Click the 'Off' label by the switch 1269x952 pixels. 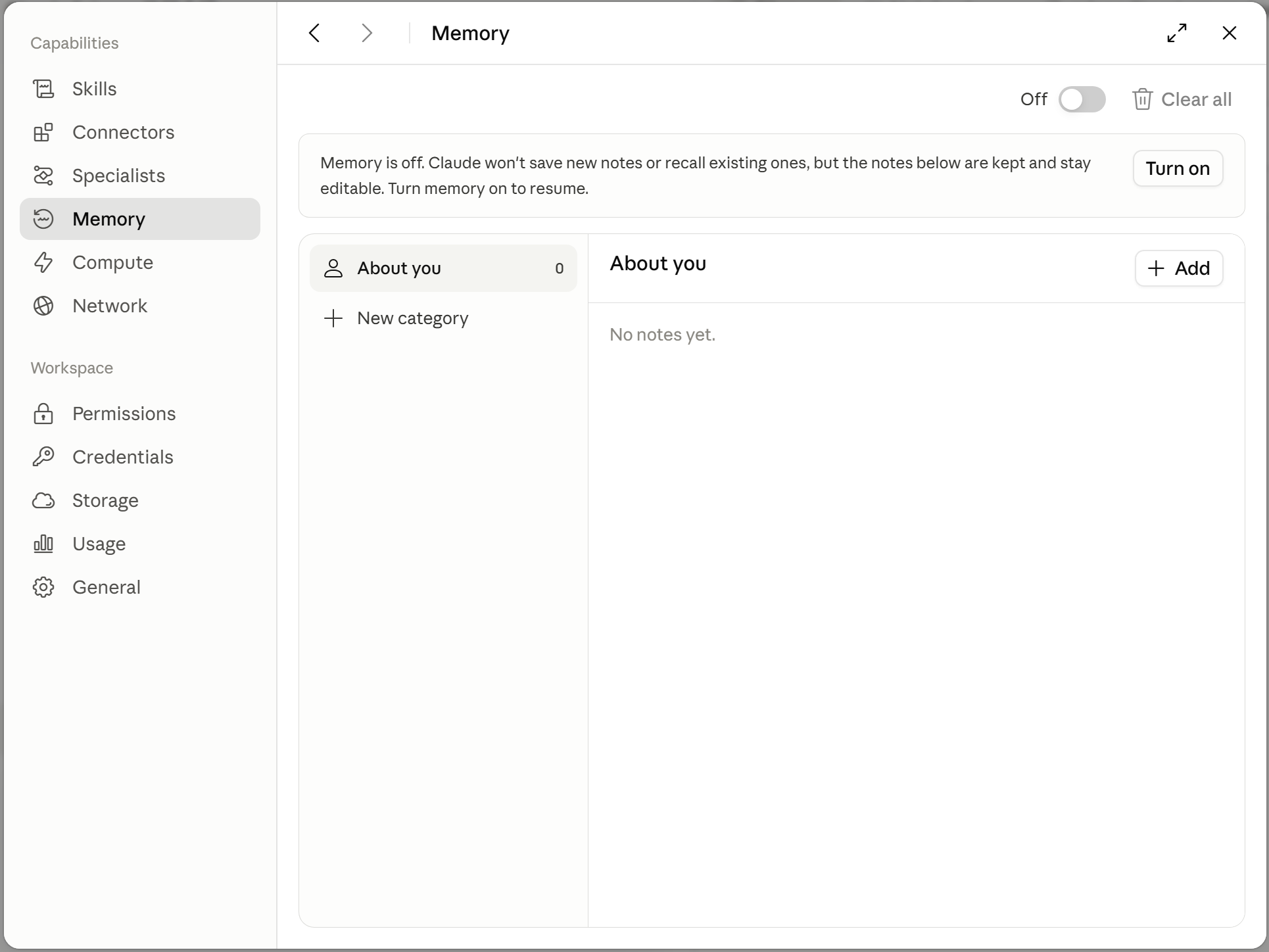pos(1034,99)
